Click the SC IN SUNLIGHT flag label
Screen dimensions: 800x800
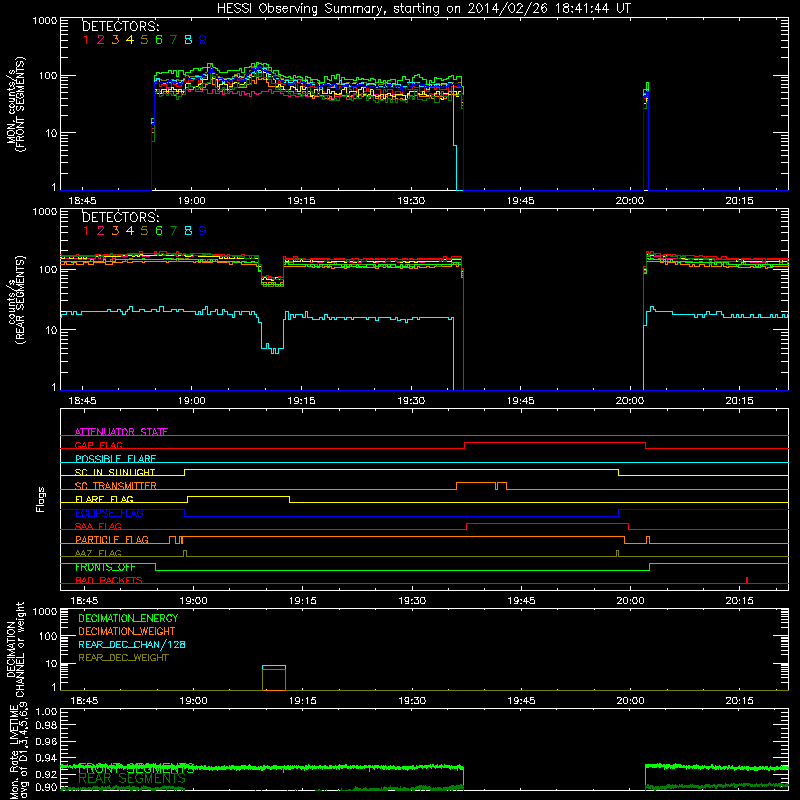[115, 472]
